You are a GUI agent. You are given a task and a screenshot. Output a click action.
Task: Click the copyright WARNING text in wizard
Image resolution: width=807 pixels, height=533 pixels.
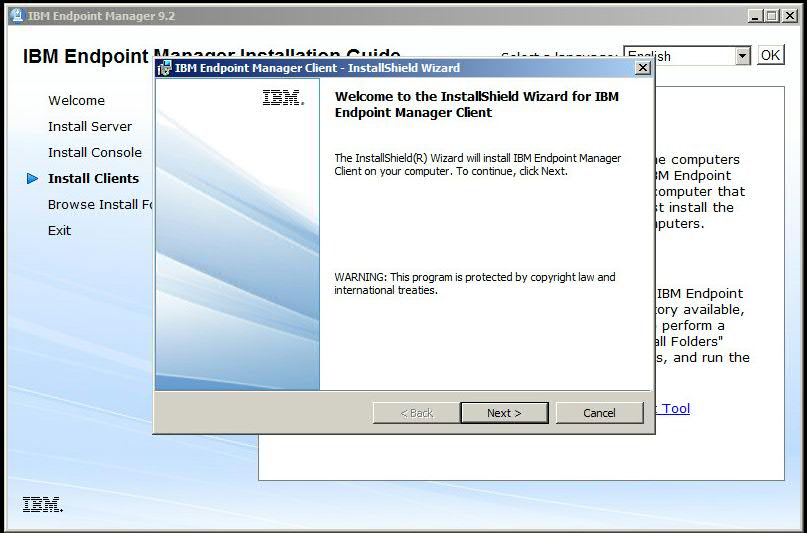[475, 283]
